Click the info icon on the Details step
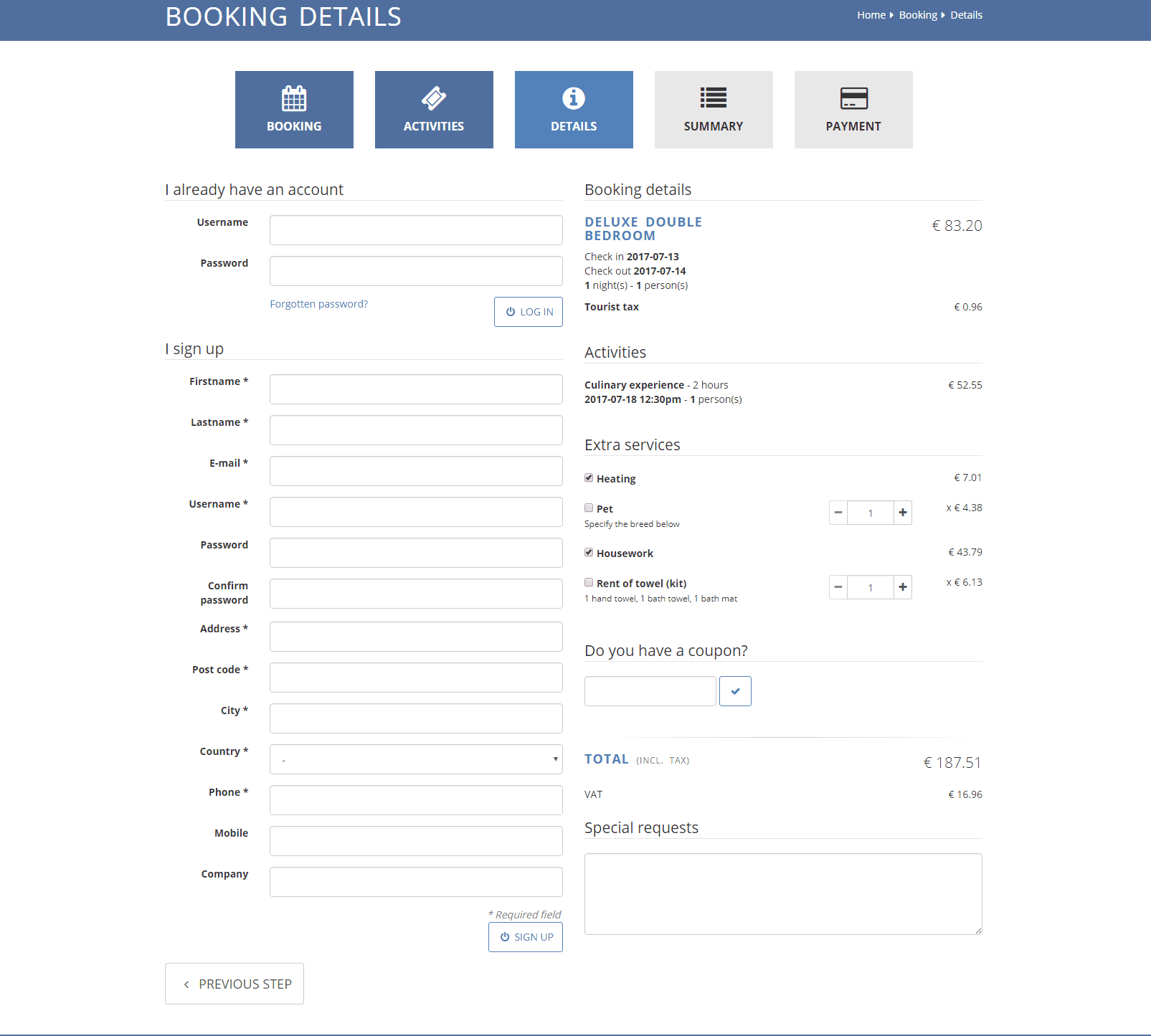The width and height of the screenshot is (1151, 1036). click(573, 98)
